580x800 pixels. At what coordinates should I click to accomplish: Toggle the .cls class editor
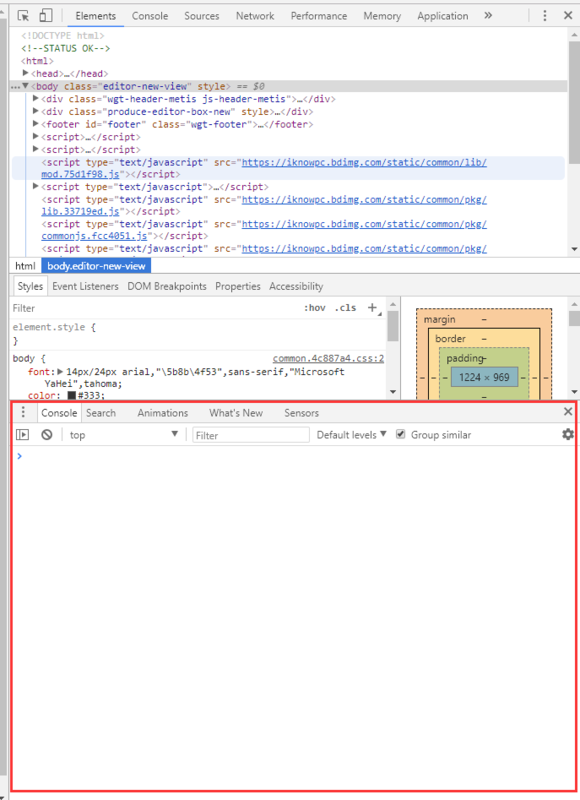coord(345,308)
